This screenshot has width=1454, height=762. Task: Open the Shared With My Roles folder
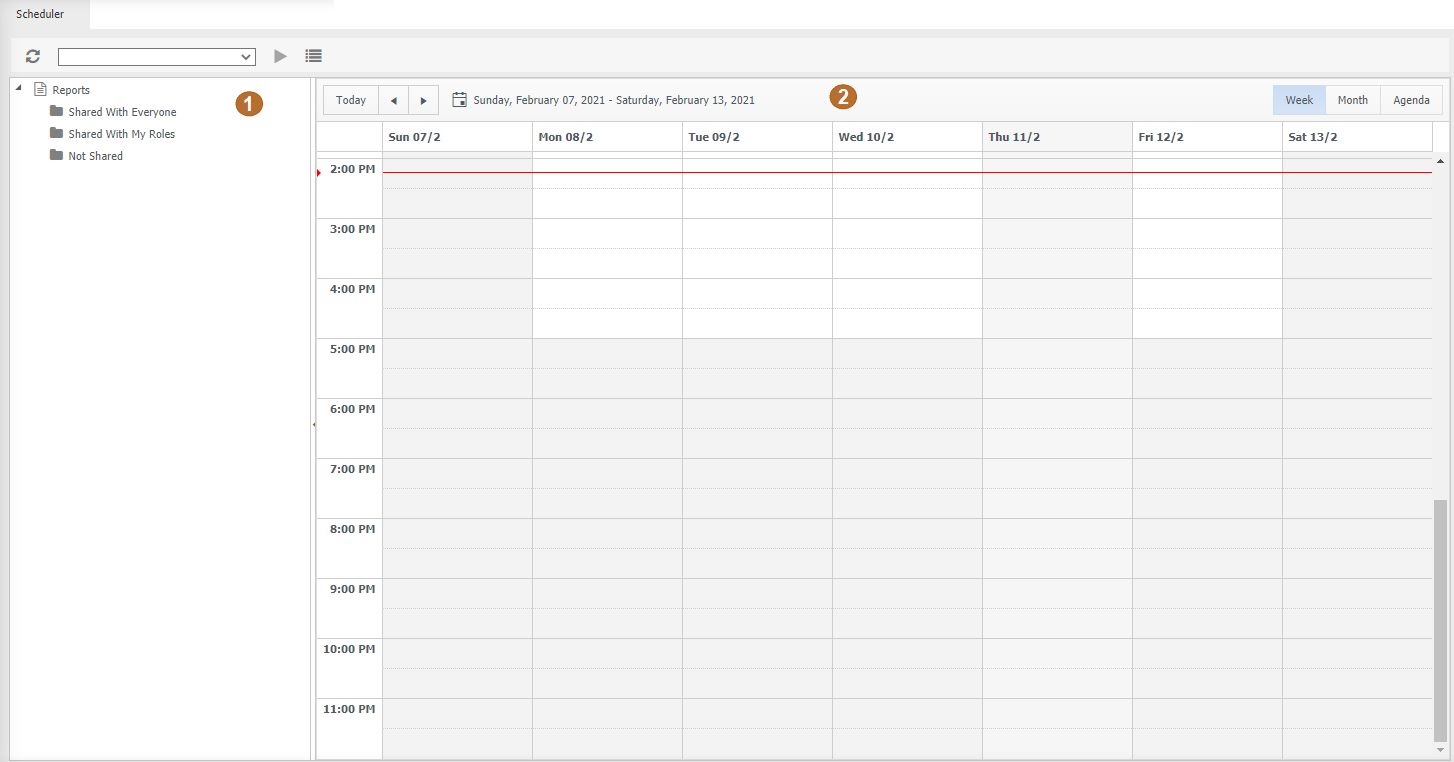tap(113, 134)
